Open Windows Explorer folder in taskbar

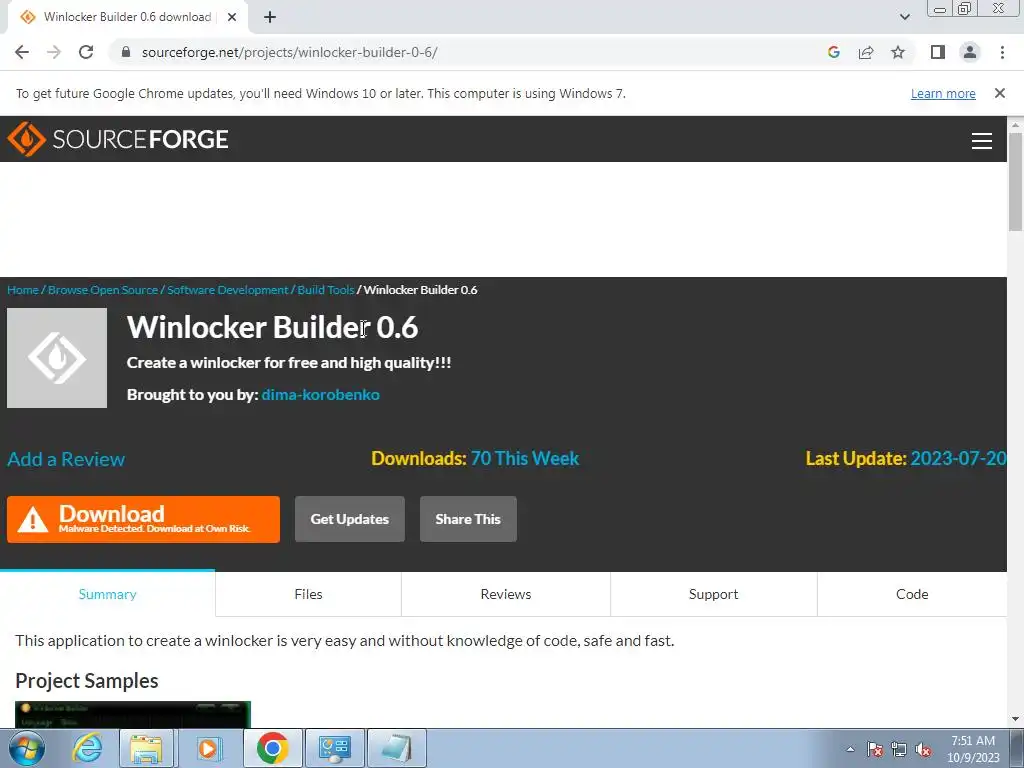146,748
